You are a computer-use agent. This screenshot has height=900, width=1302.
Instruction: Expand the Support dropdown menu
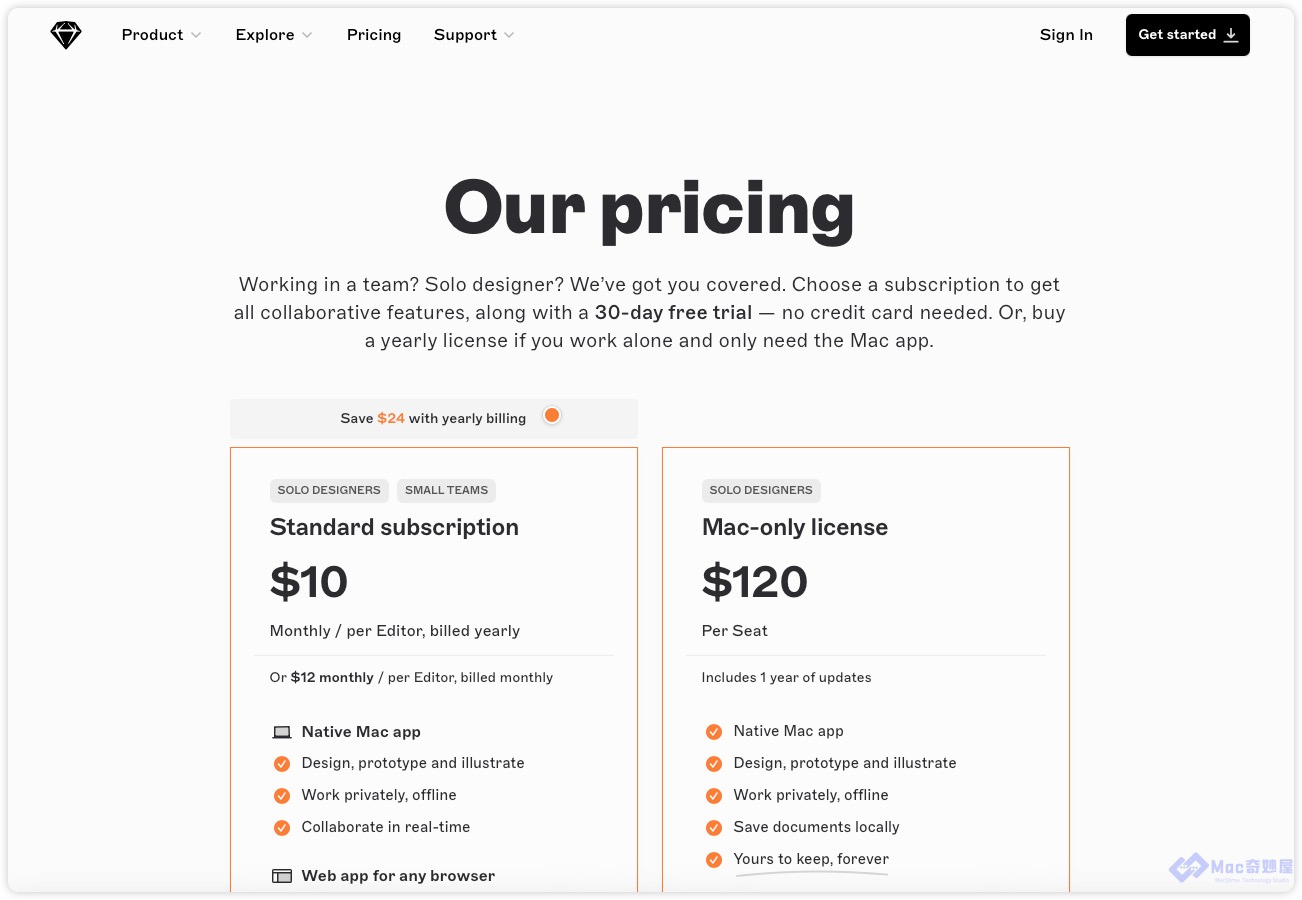click(x=474, y=35)
